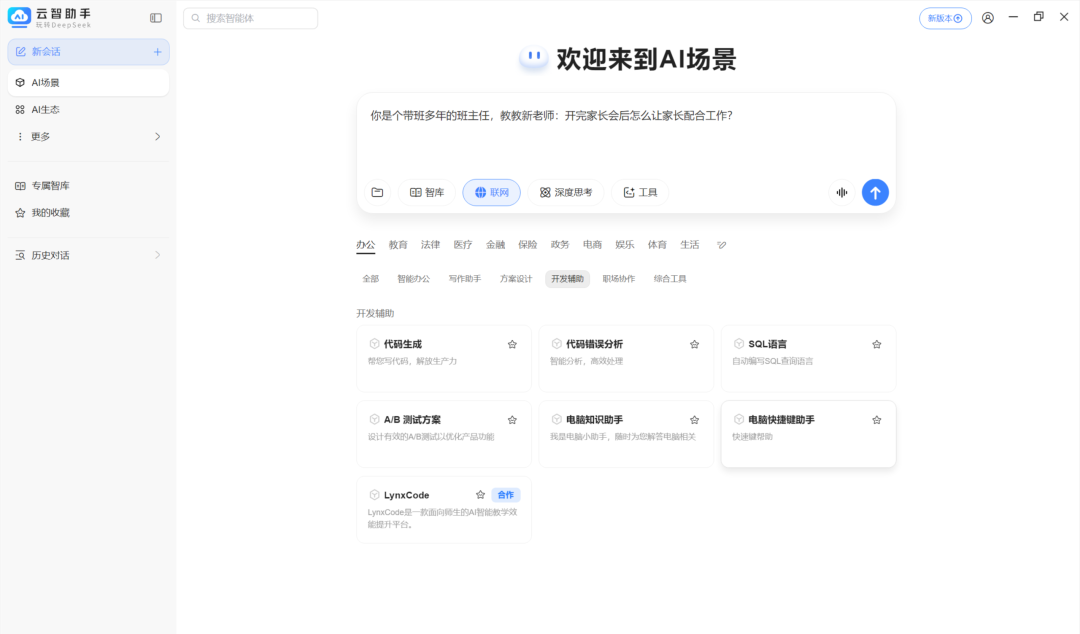The image size is (1080, 634).
Task: Expand the 历史对话 section
Action: (x=88, y=255)
